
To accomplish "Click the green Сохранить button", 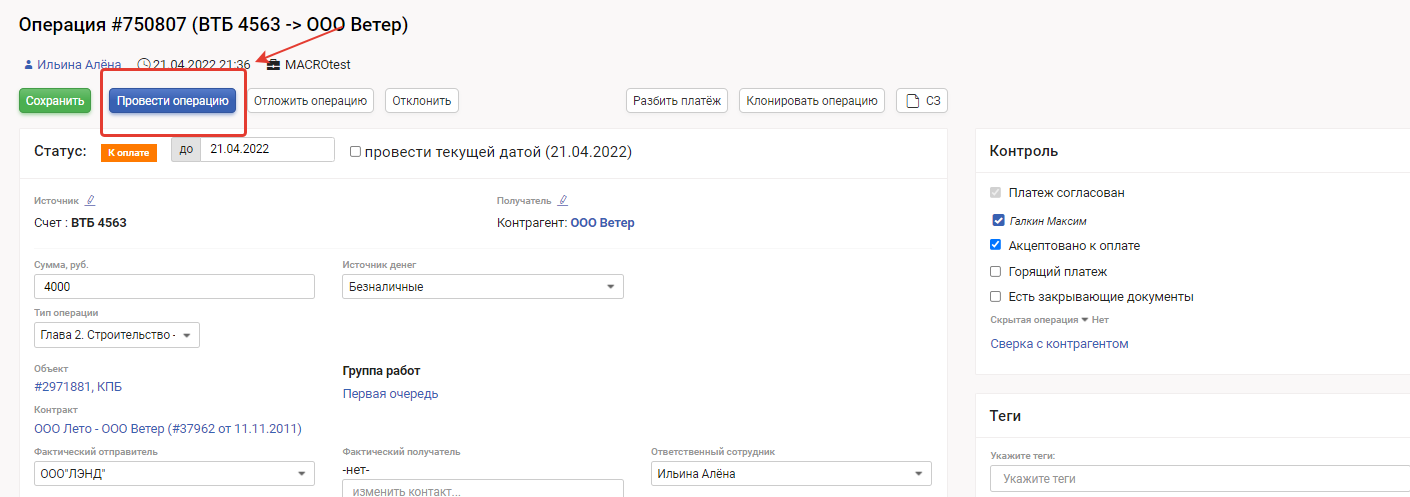I will click(55, 100).
